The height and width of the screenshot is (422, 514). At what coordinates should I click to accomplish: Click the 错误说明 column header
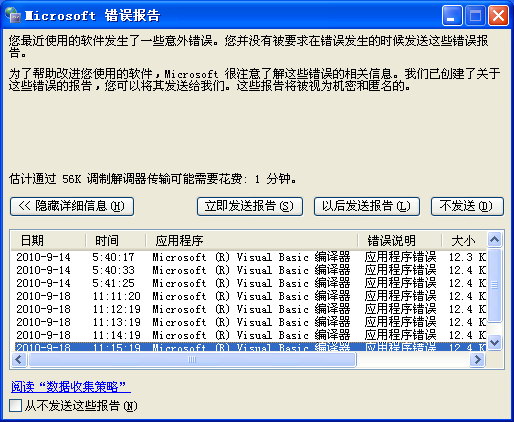point(400,240)
